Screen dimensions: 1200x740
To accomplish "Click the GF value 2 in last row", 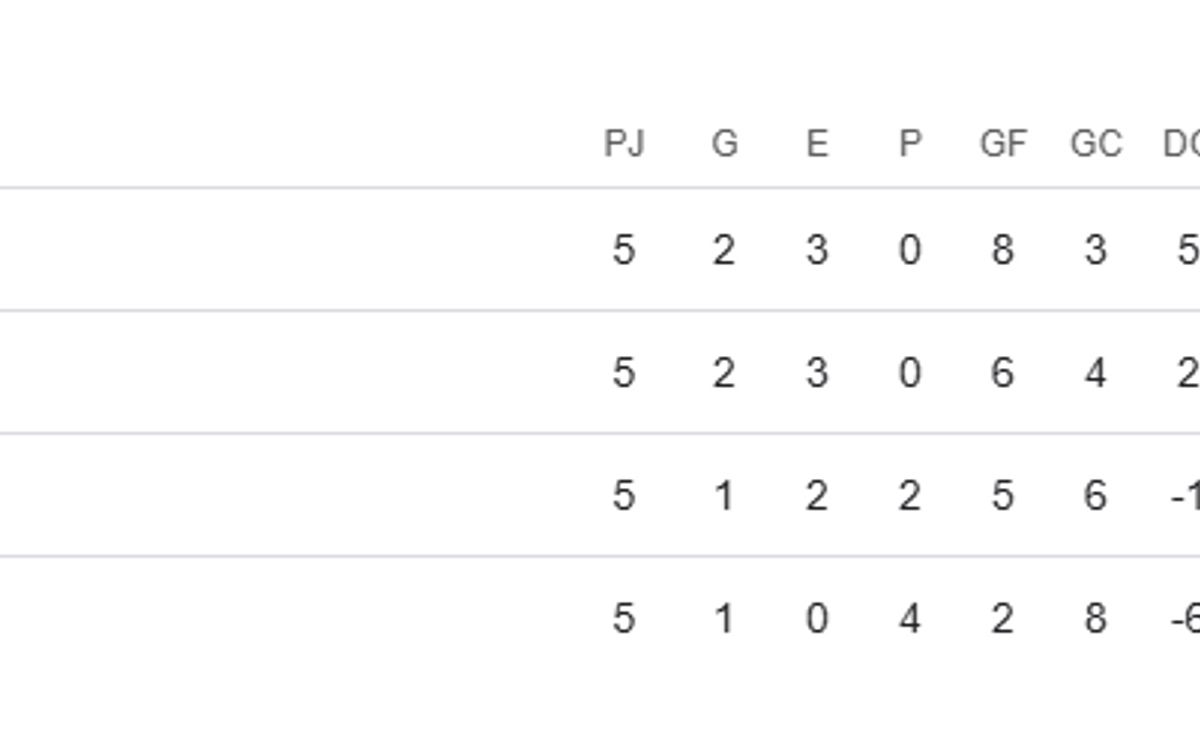I will click(1003, 619).
